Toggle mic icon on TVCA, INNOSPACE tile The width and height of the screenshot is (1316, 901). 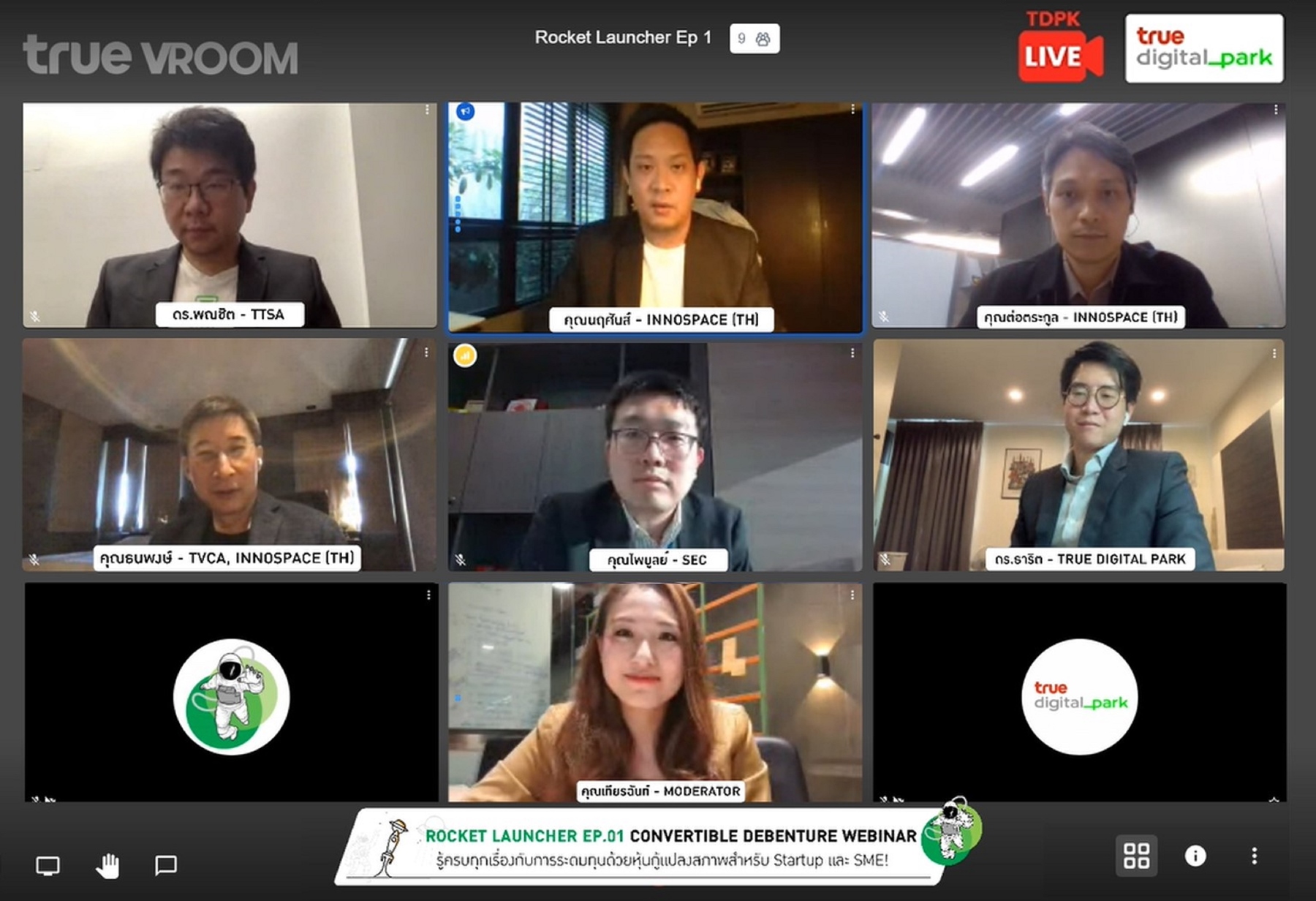(x=34, y=560)
